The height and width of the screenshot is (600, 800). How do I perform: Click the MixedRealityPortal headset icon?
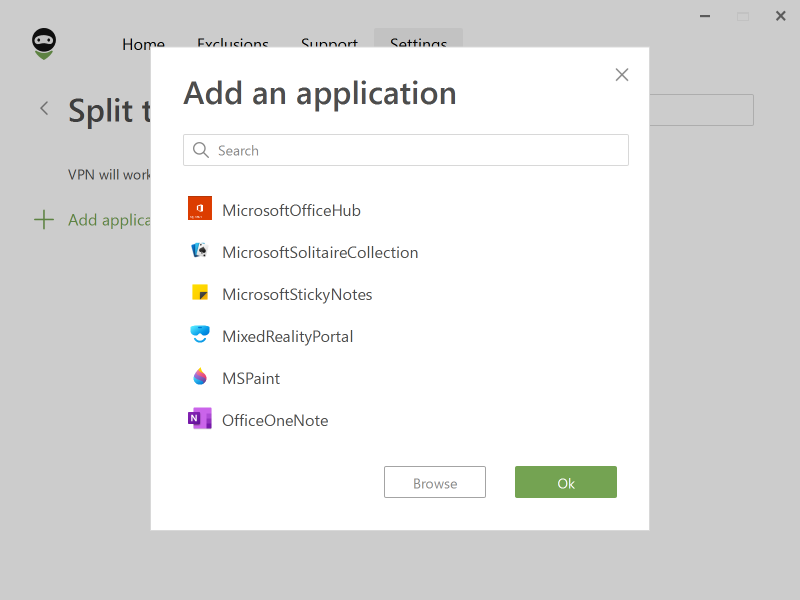199,334
